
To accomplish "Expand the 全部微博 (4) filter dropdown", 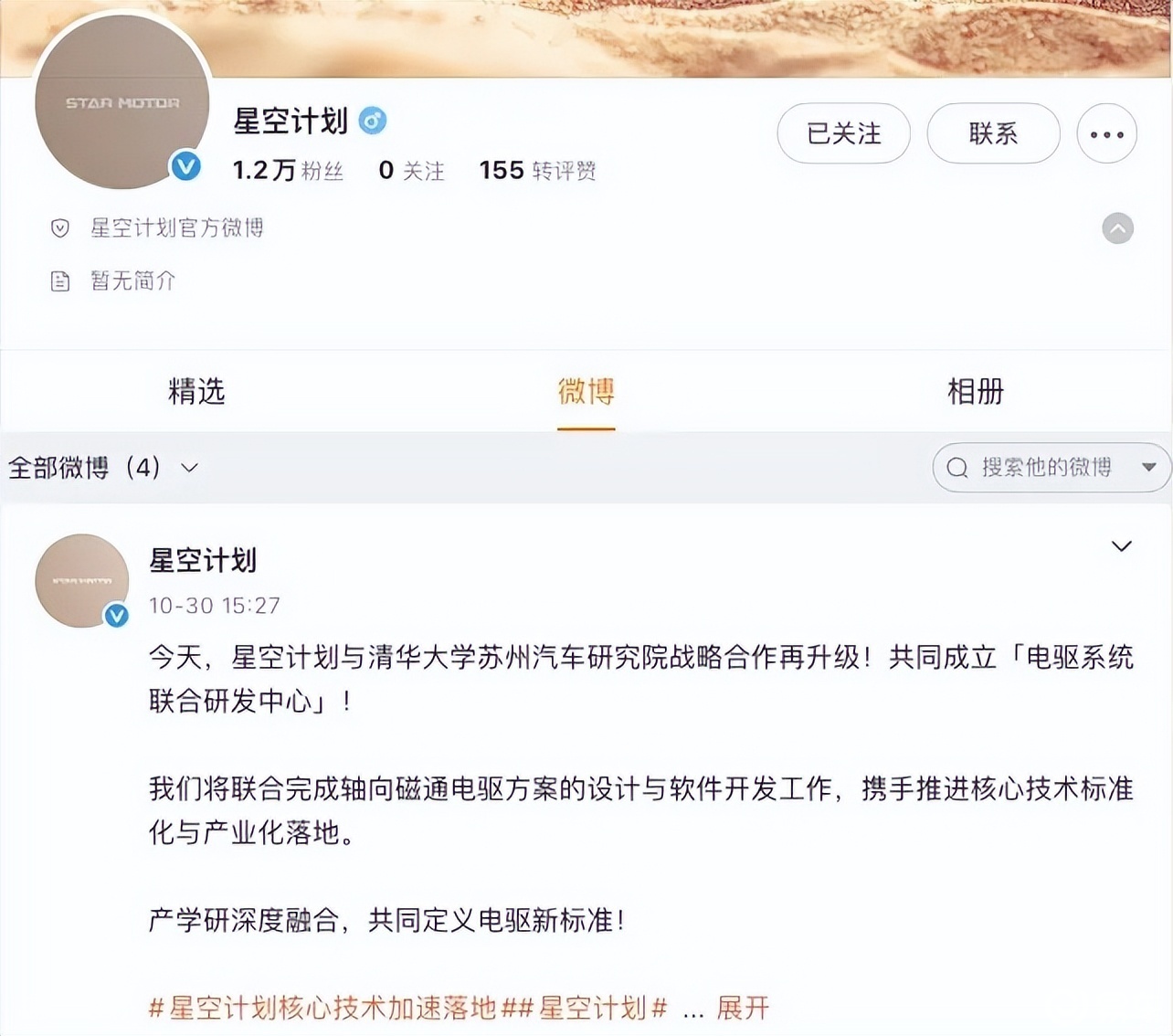I will pyautogui.click(x=103, y=468).
